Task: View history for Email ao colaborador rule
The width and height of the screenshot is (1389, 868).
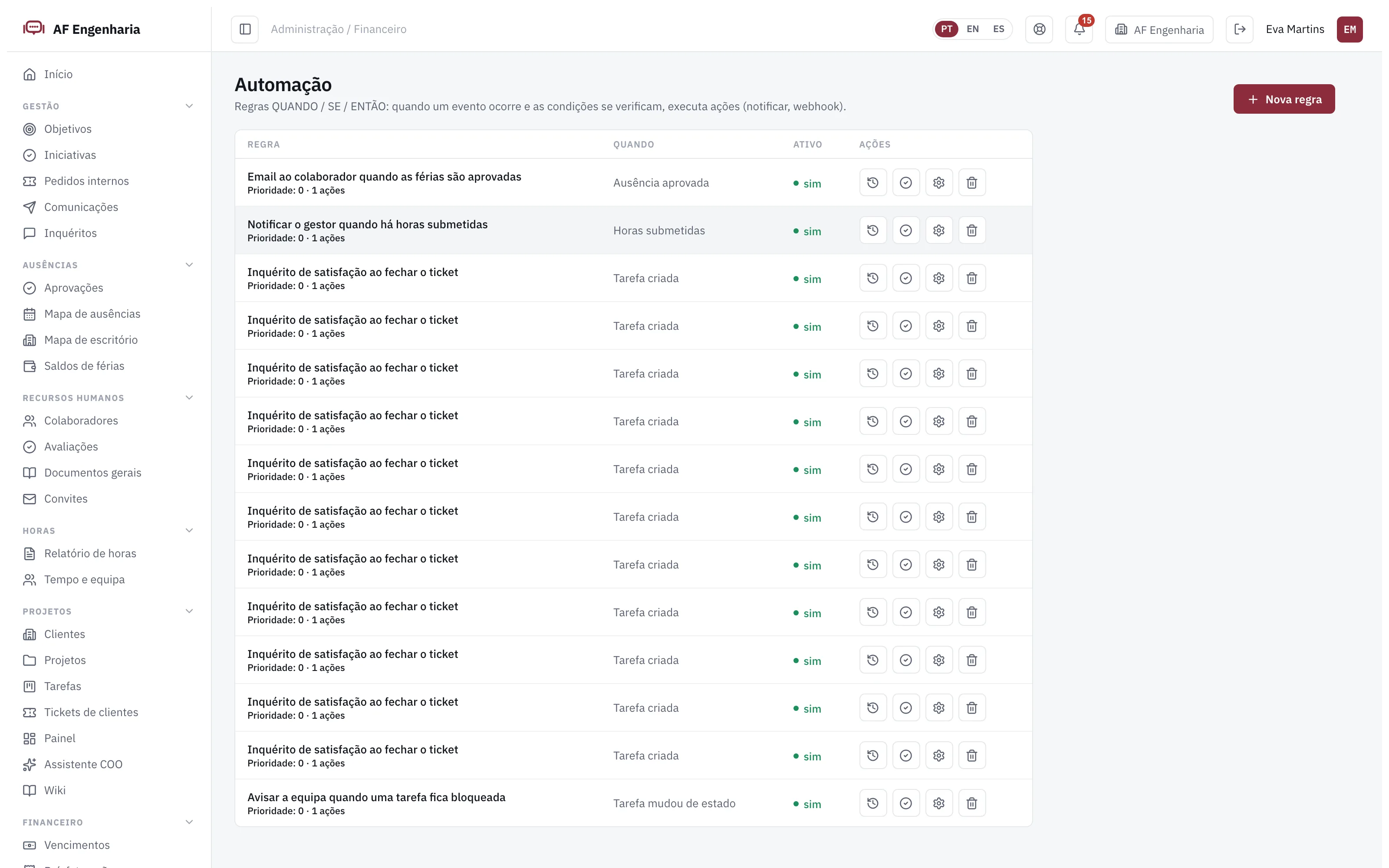Action: (x=873, y=183)
